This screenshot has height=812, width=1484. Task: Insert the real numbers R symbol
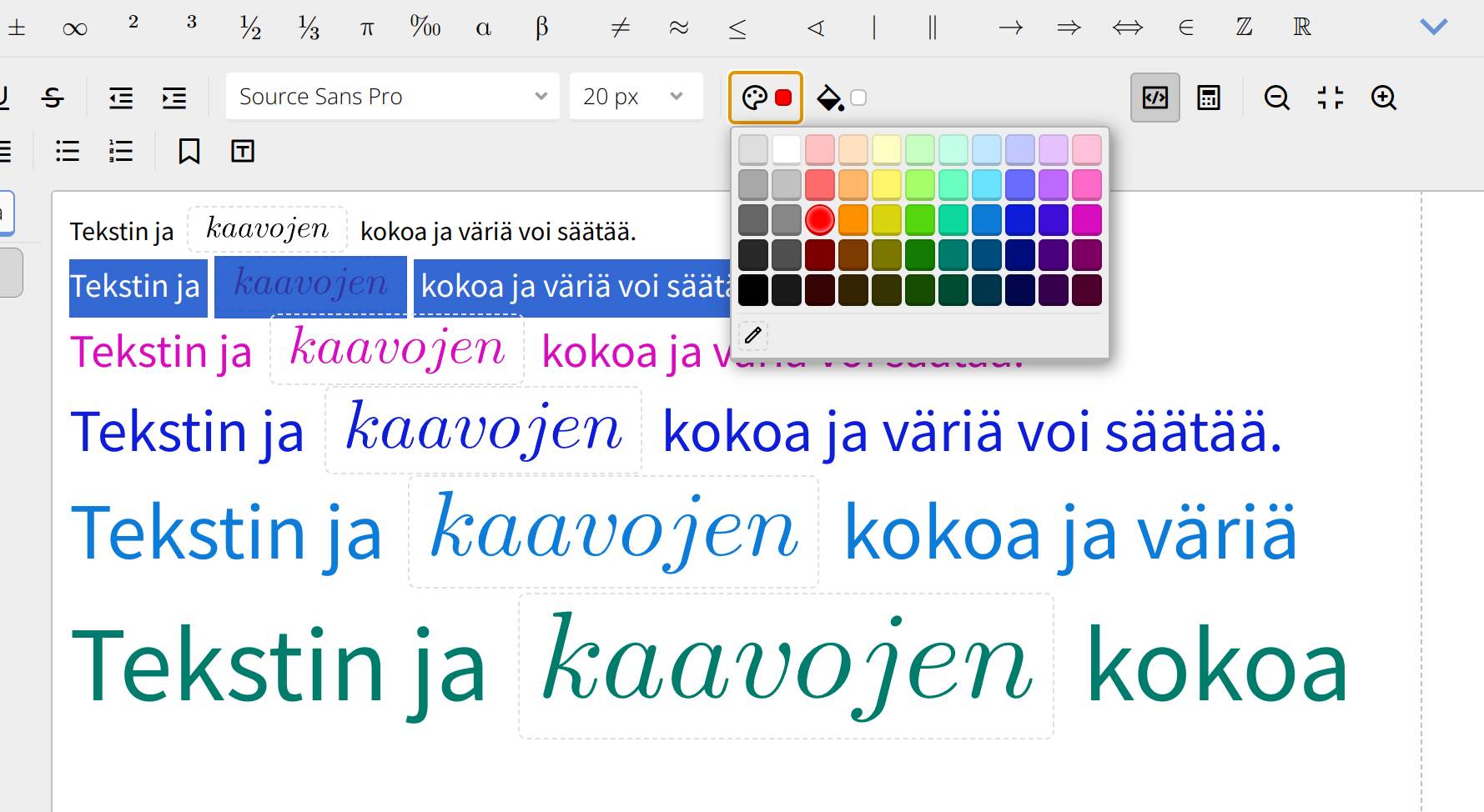coord(1303,28)
